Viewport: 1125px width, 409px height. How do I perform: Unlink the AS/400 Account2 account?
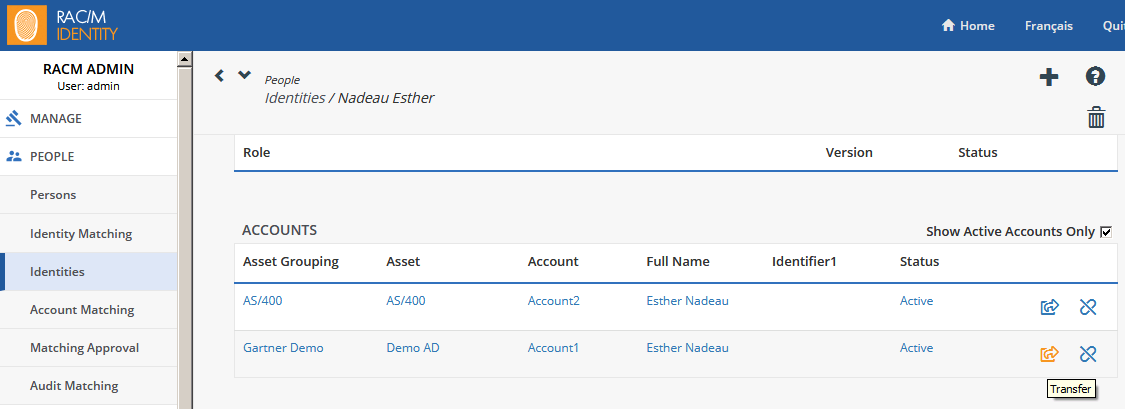pos(1088,307)
